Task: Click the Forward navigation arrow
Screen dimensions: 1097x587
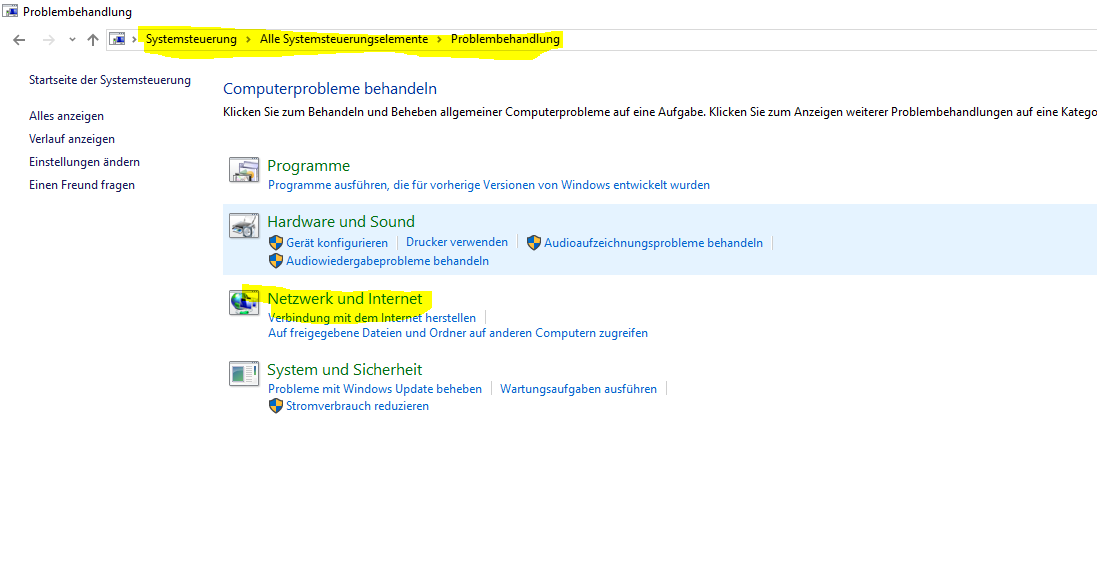Action: (x=48, y=40)
